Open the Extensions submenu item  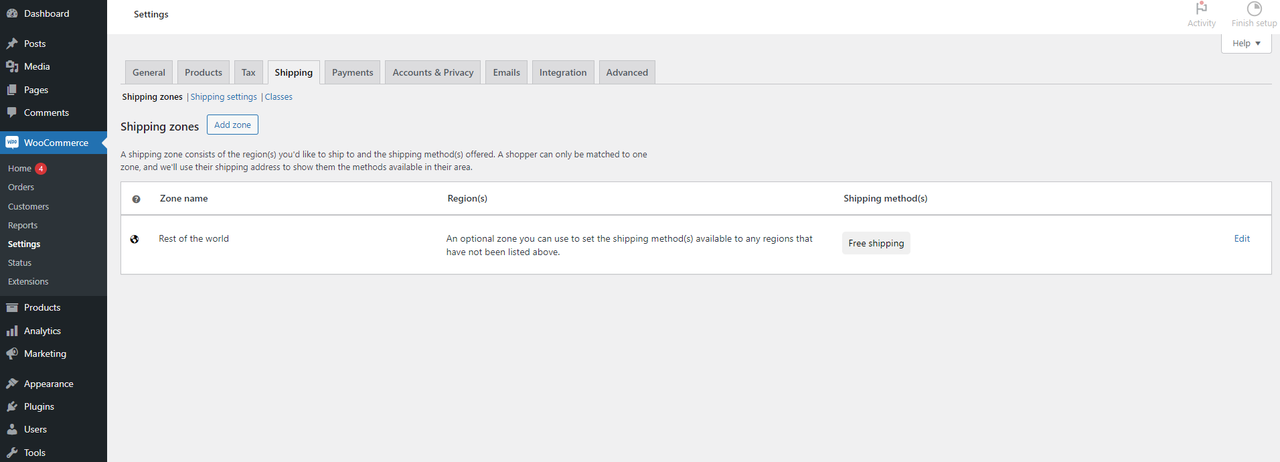click(x=28, y=282)
